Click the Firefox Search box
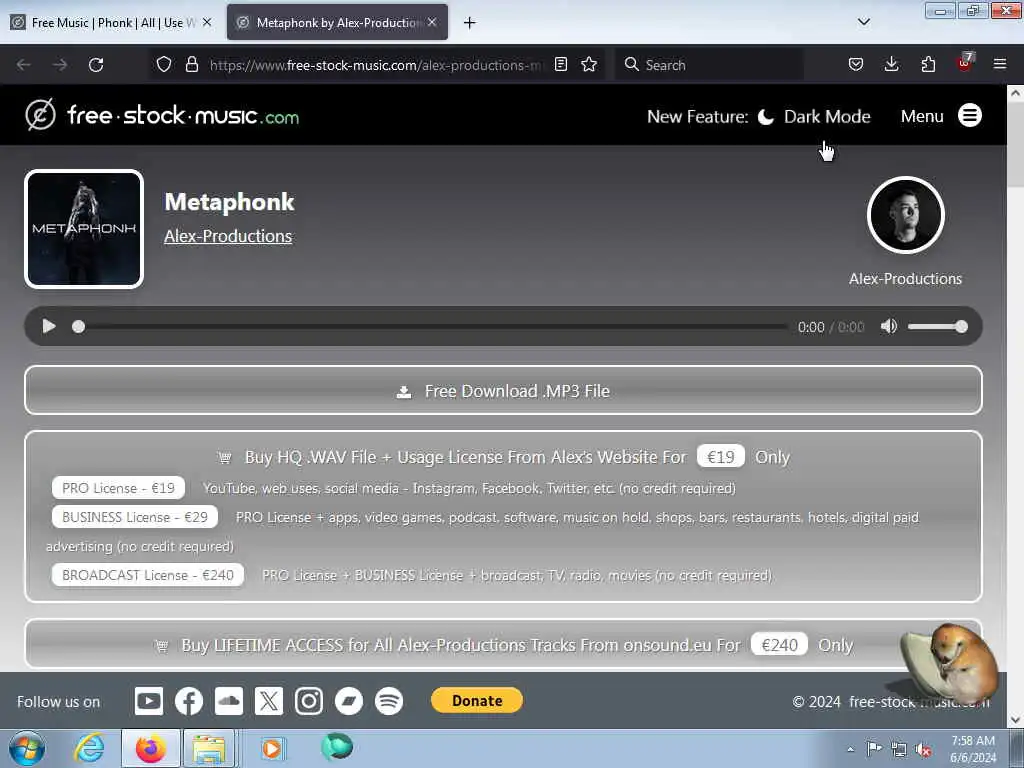The width and height of the screenshot is (1024, 768). point(709,65)
